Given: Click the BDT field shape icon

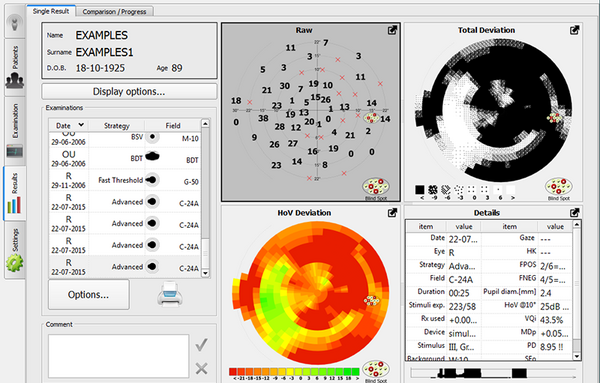Looking at the screenshot, I should tap(152, 156).
